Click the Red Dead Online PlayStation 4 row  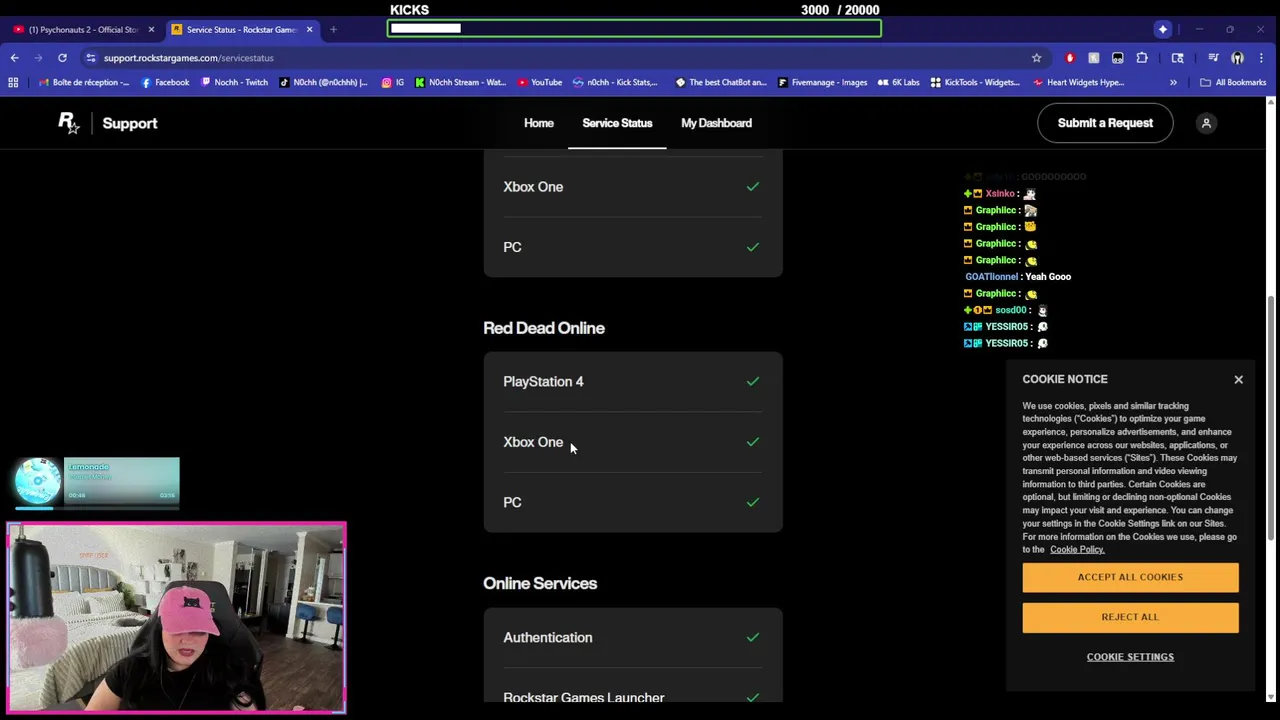[x=632, y=382]
